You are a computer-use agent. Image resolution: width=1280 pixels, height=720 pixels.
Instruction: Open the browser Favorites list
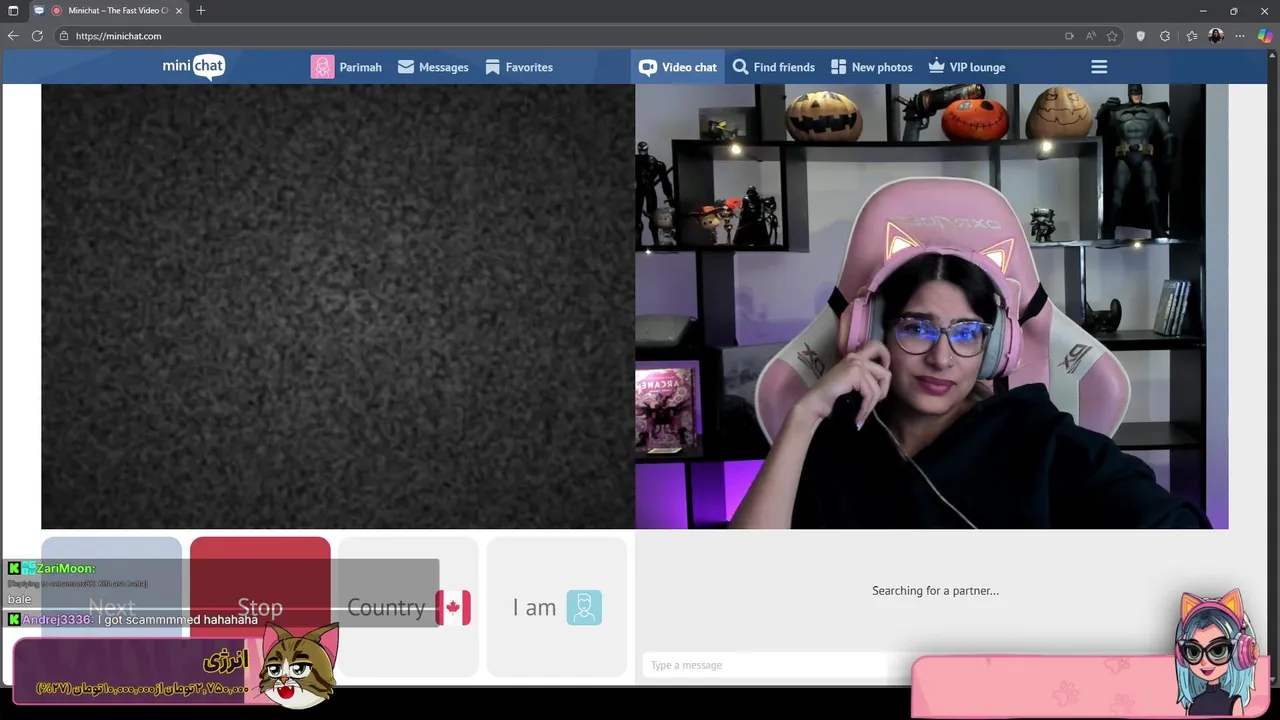[x=1192, y=36]
